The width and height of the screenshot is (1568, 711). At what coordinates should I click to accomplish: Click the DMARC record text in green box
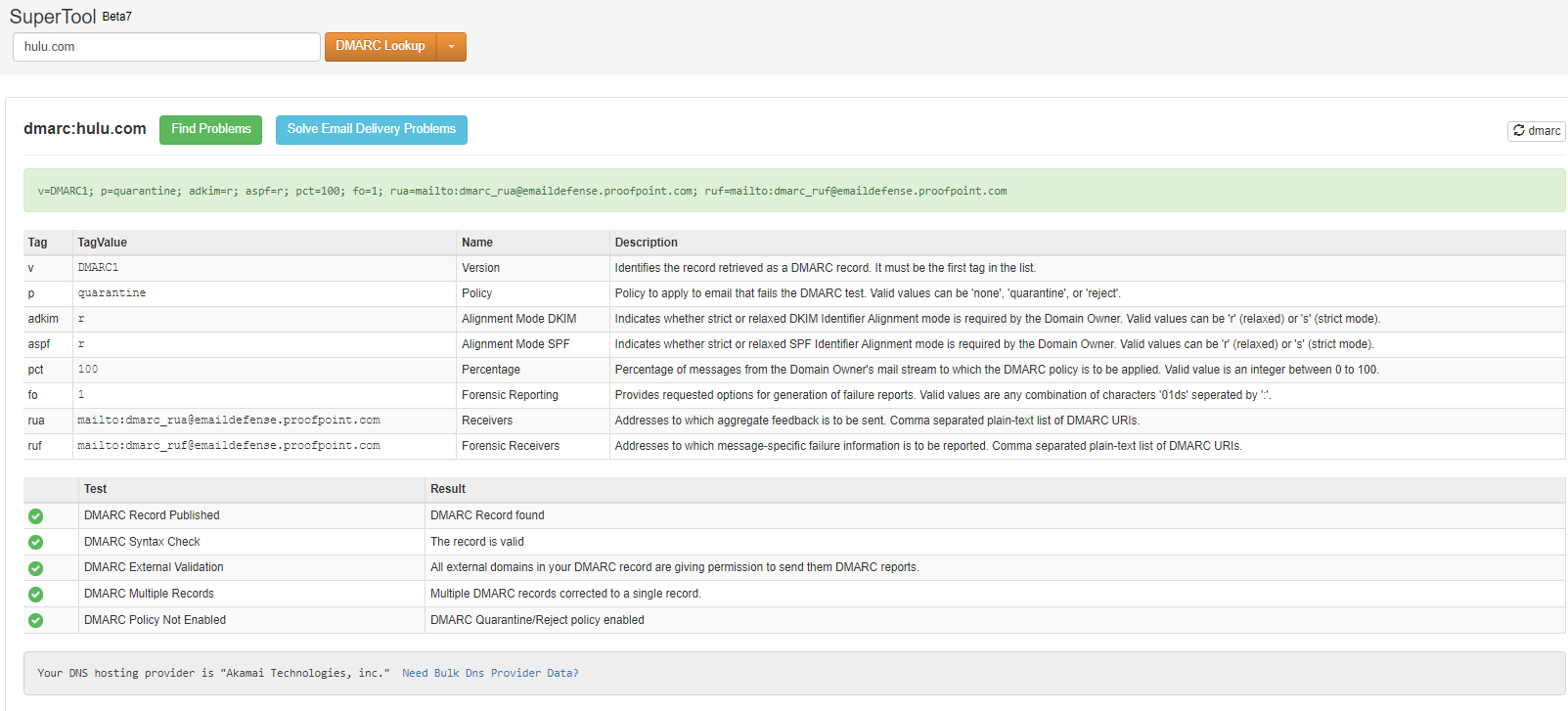click(x=521, y=192)
